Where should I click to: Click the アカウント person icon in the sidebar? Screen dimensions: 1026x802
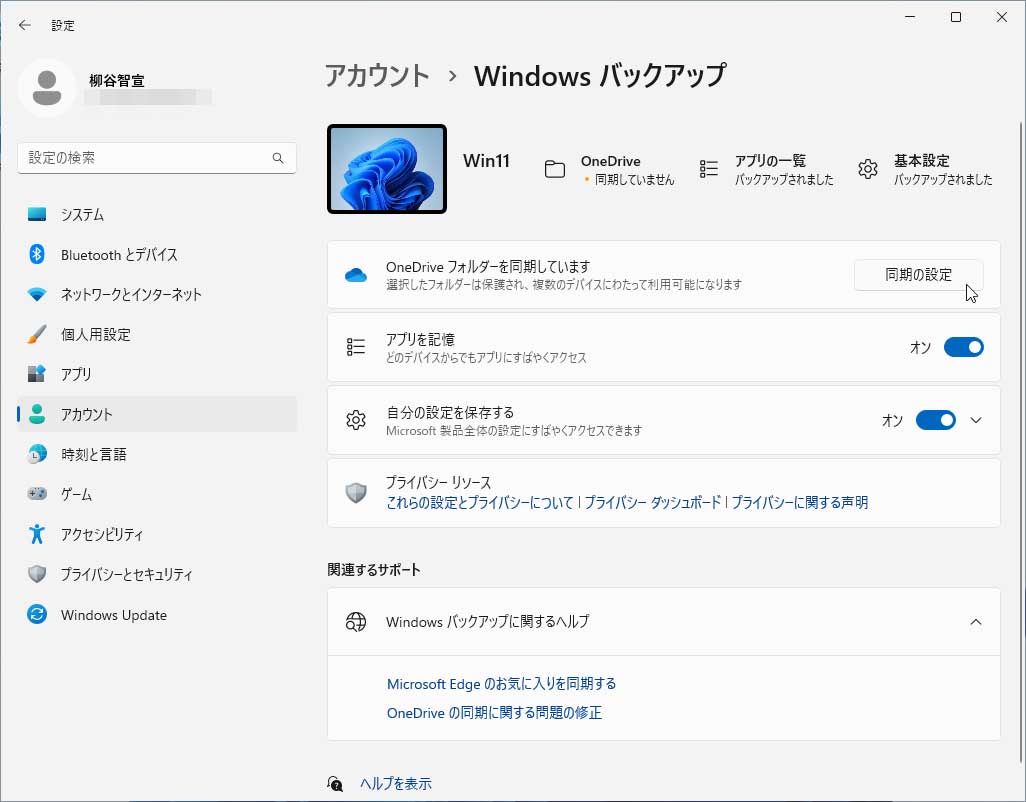point(37,414)
